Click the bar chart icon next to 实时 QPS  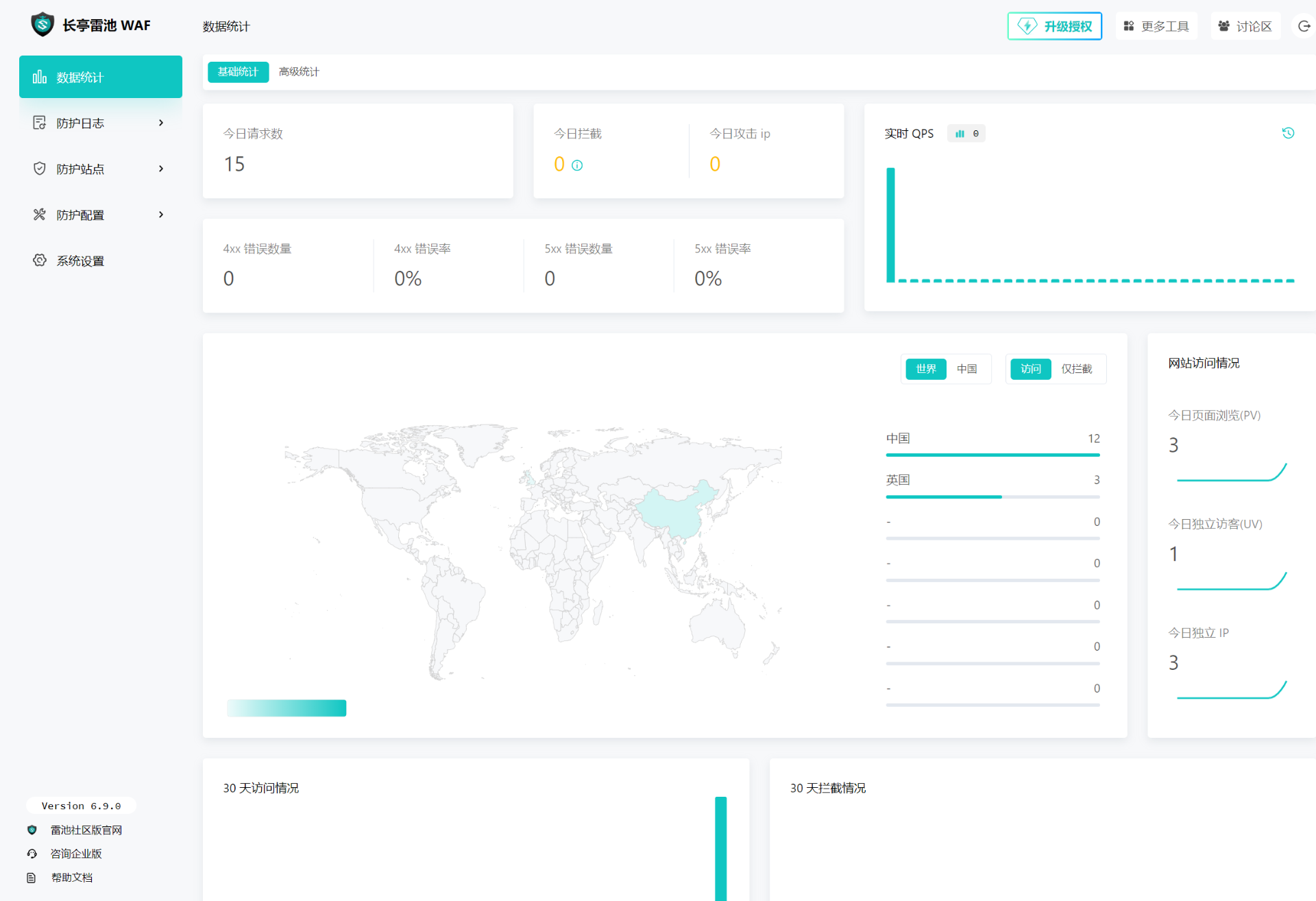pyautogui.click(x=960, y=134)
